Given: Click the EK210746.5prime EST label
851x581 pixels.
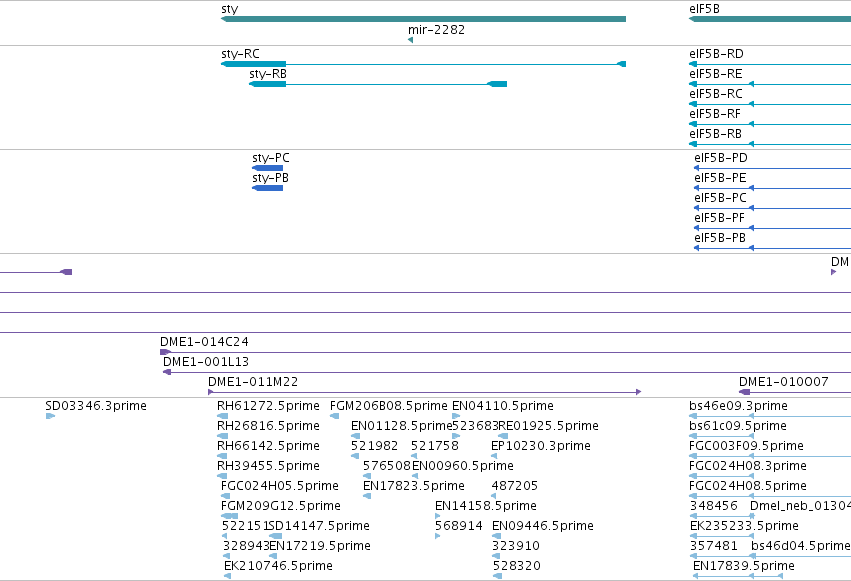Looking at the screenshot, I should click(278, 566).
